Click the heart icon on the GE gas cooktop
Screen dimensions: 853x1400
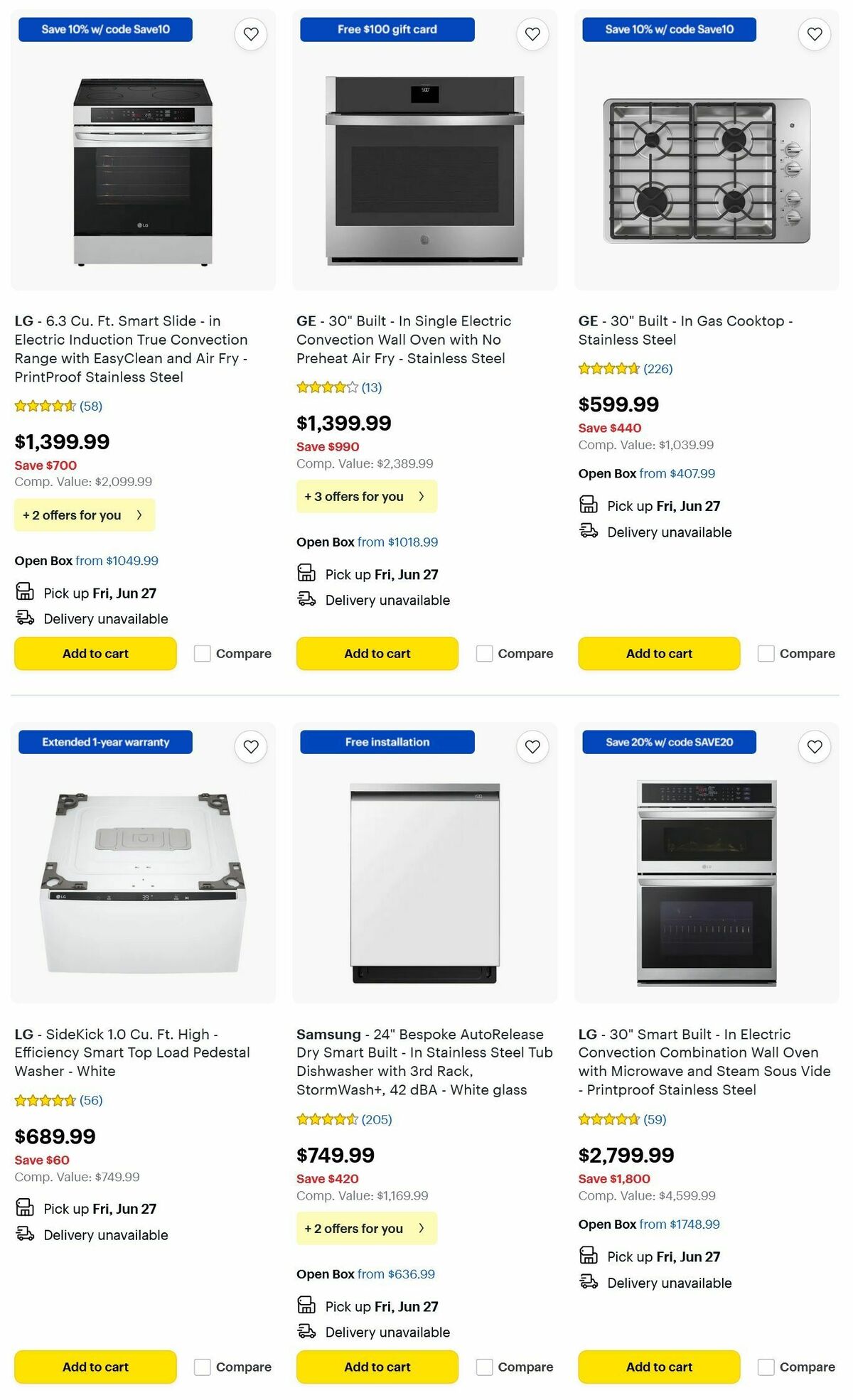(814, 33)
